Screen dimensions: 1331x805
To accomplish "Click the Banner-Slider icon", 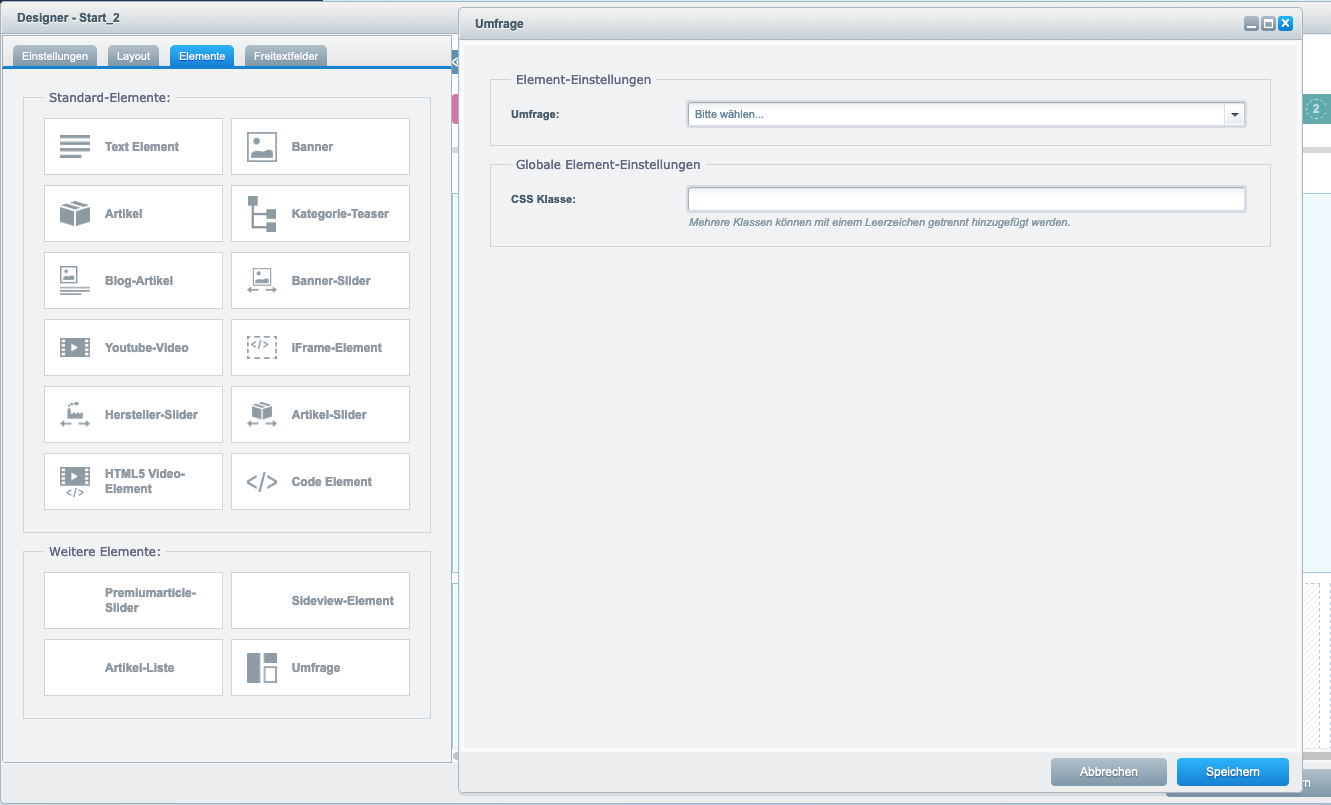I will [262, 281].
